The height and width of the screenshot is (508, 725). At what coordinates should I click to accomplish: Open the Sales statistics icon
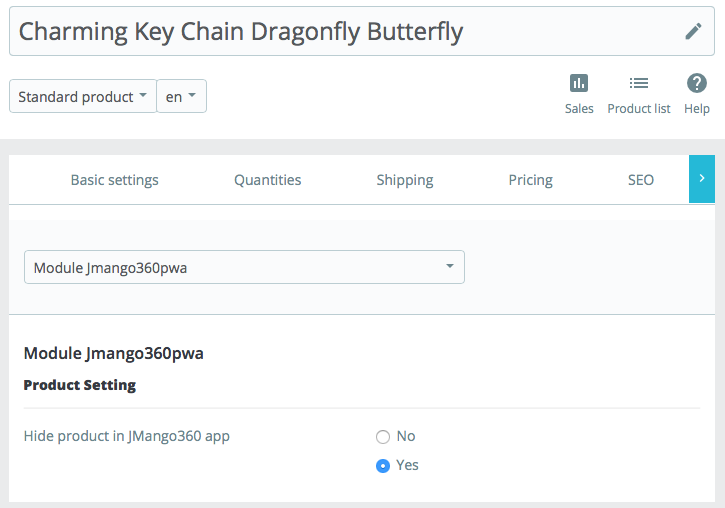pyautogui.click(x=579, y=83)
